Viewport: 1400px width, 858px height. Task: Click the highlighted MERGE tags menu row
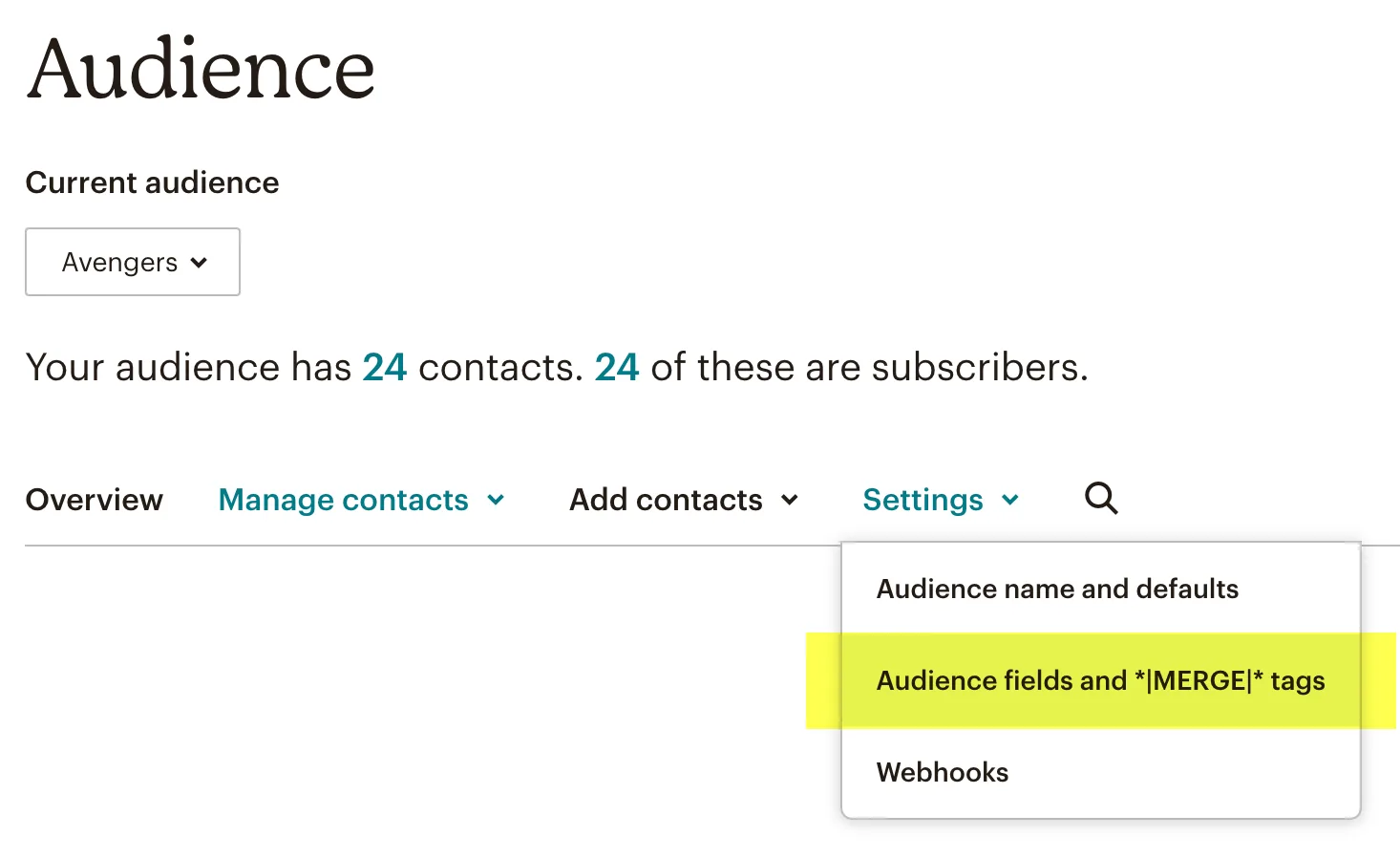coord(1100,680)
